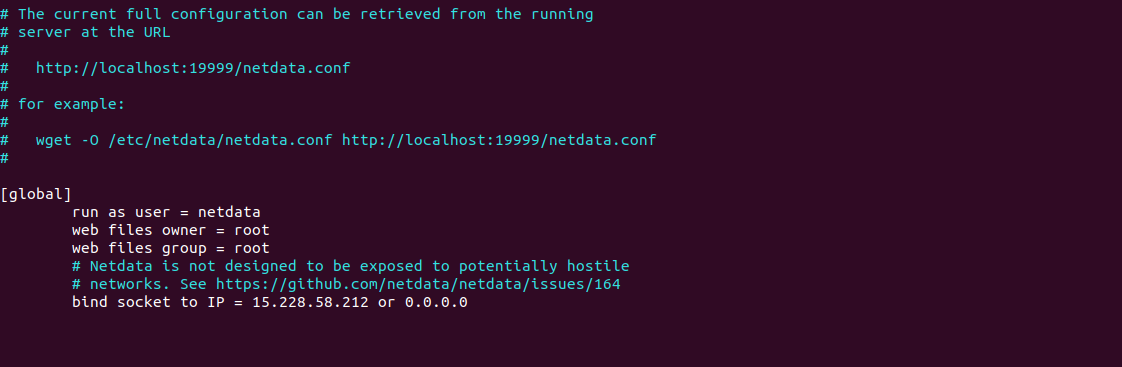Click 'root' value of web files group
This screenshot has height=367, width=1122.
tap(252, 248)
